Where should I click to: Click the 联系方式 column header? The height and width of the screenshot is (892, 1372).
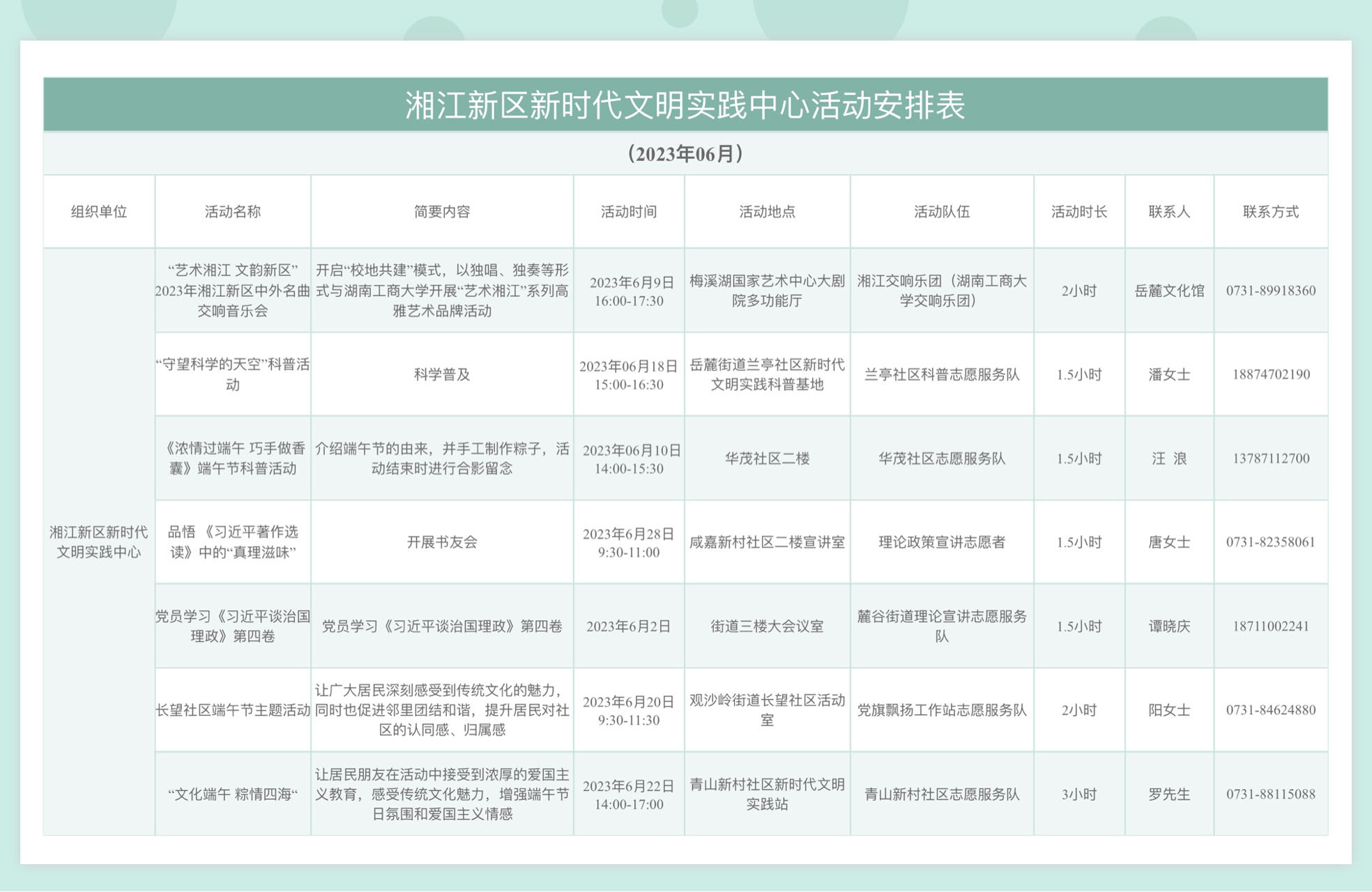(x=1271, y=212)
